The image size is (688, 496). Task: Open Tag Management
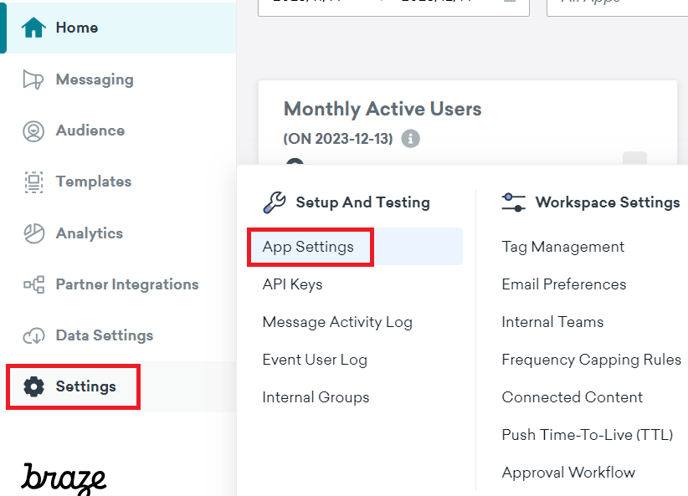pyautogui.click(x=563, y=247)
